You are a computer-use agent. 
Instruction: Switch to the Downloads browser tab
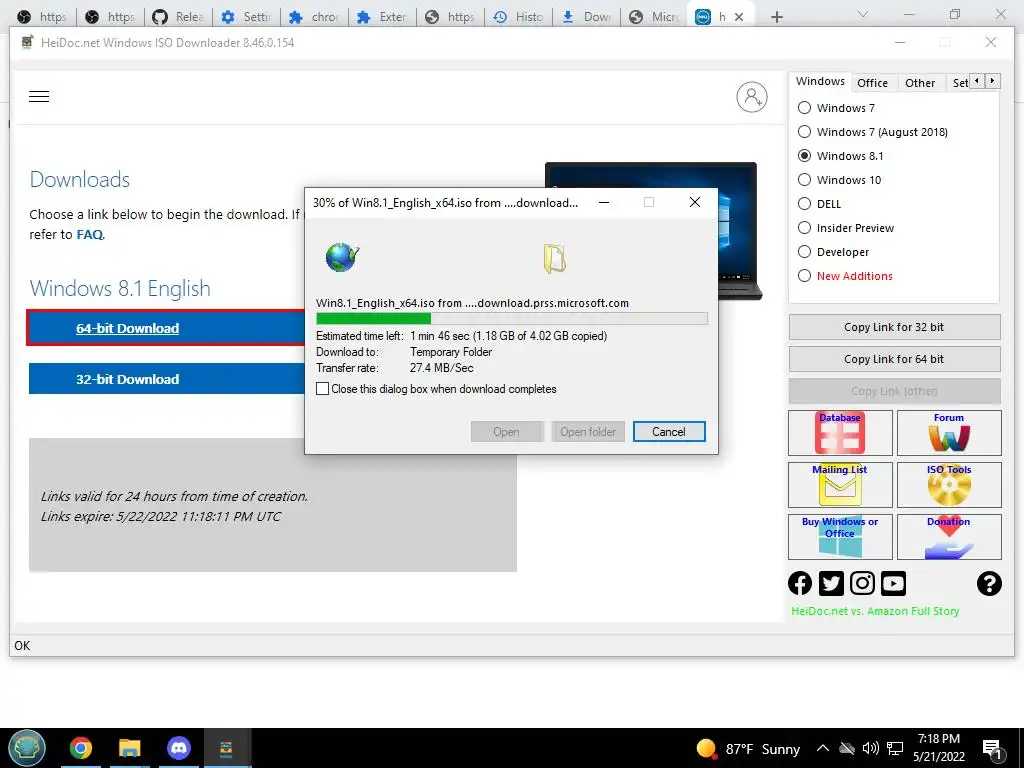click(586, 17)
